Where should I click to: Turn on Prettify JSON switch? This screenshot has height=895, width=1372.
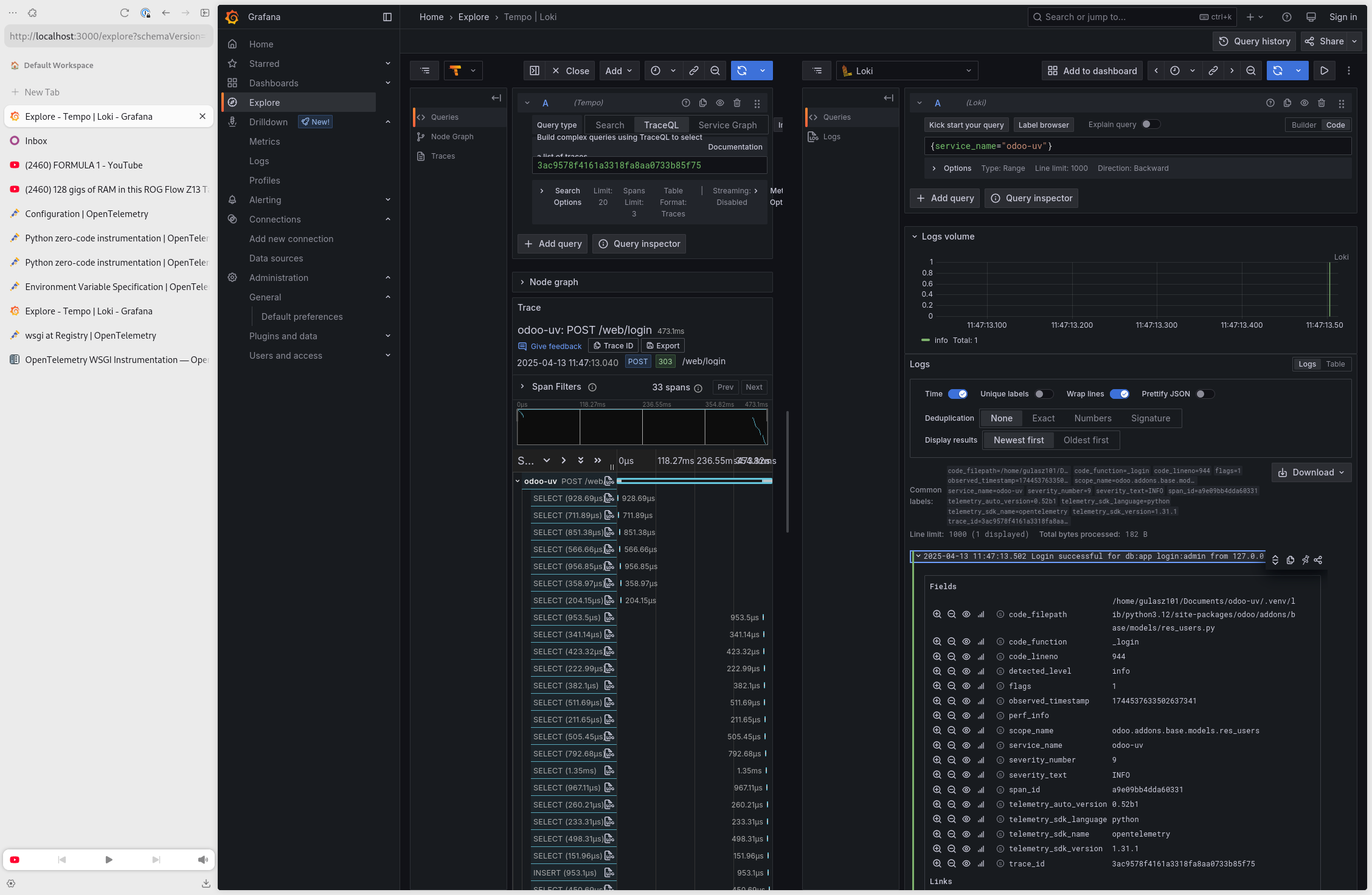click(x=1205, y=394)
